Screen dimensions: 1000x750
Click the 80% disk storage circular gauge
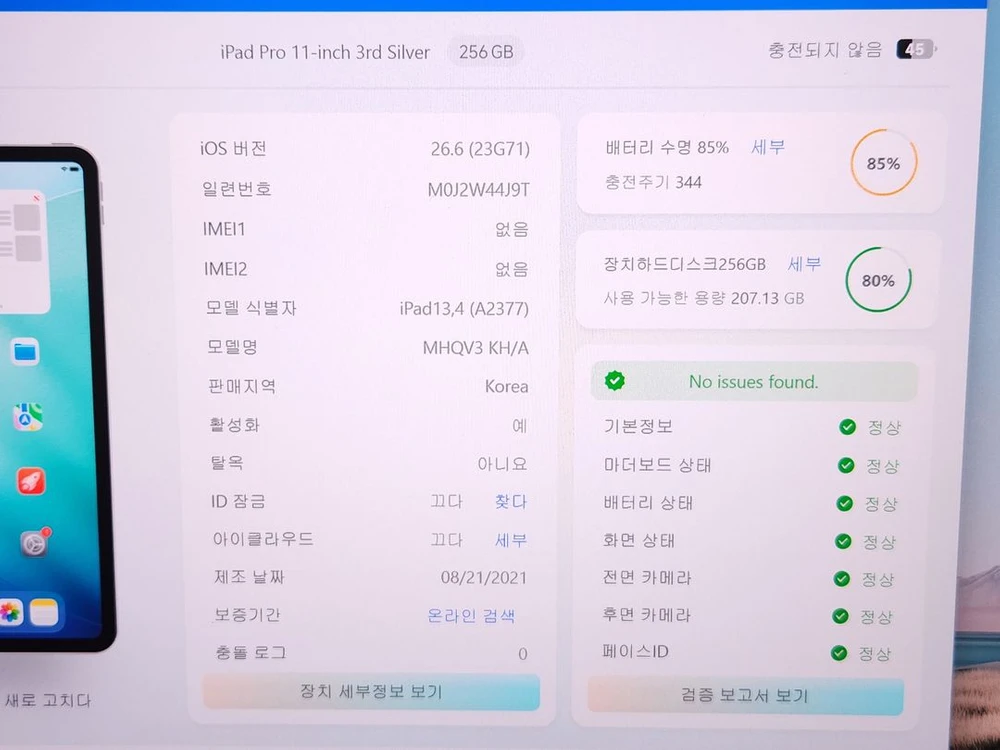point(878,280)
